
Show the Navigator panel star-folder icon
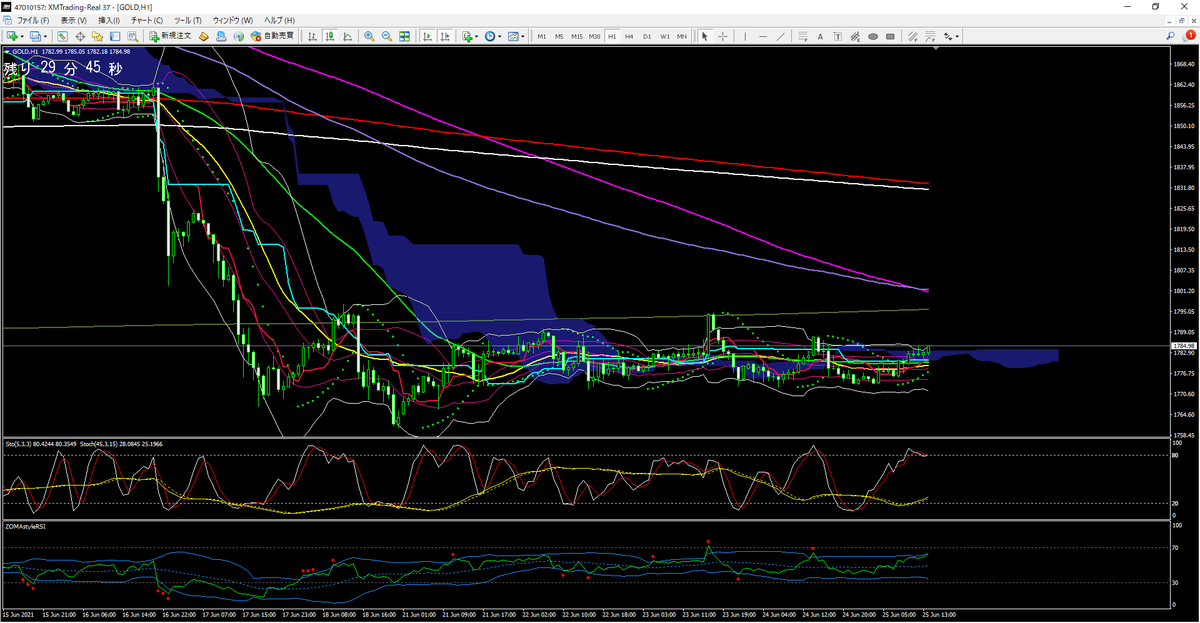coord(95,36)
